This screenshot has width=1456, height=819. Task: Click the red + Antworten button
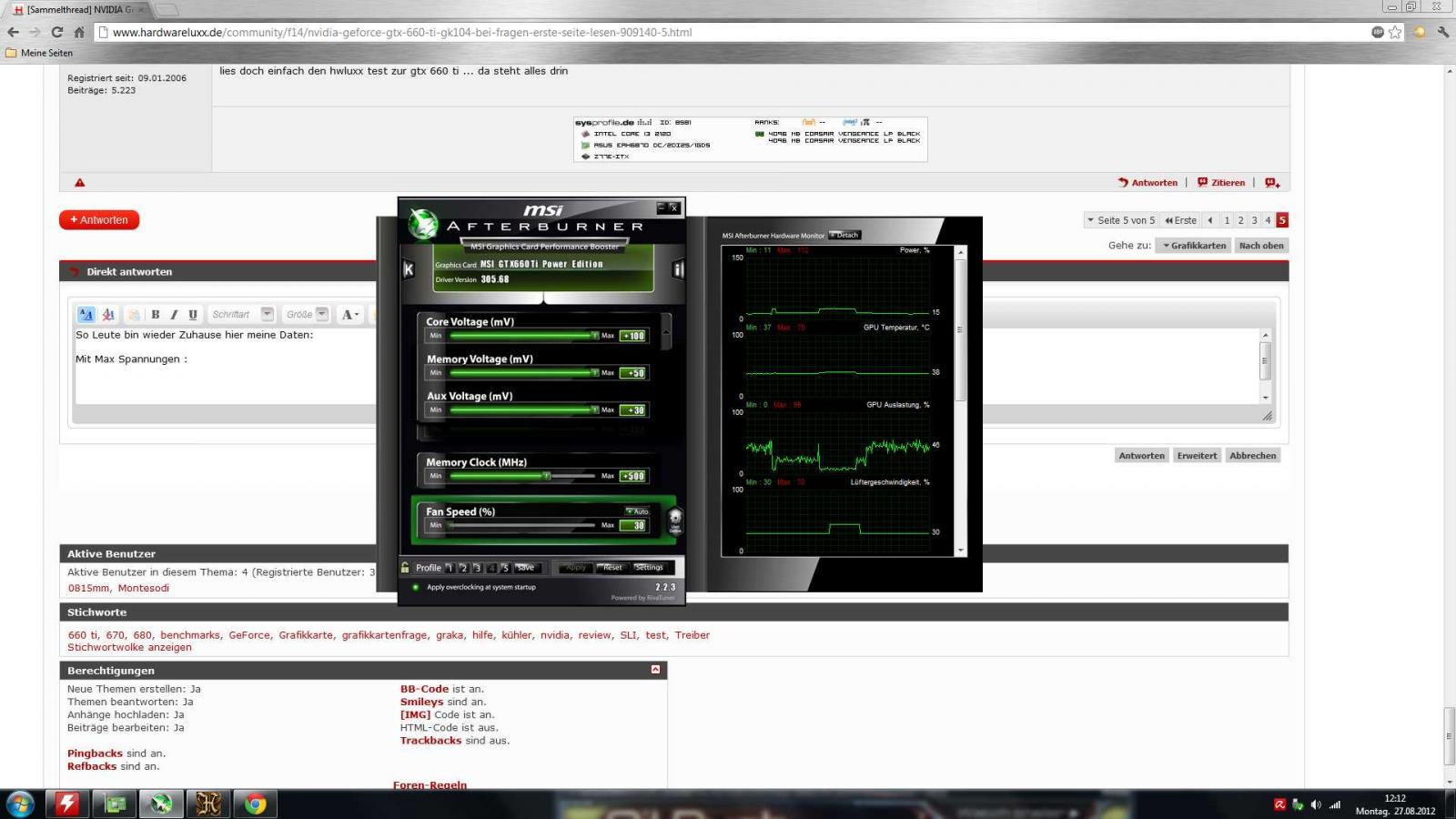tap(99, 220)
